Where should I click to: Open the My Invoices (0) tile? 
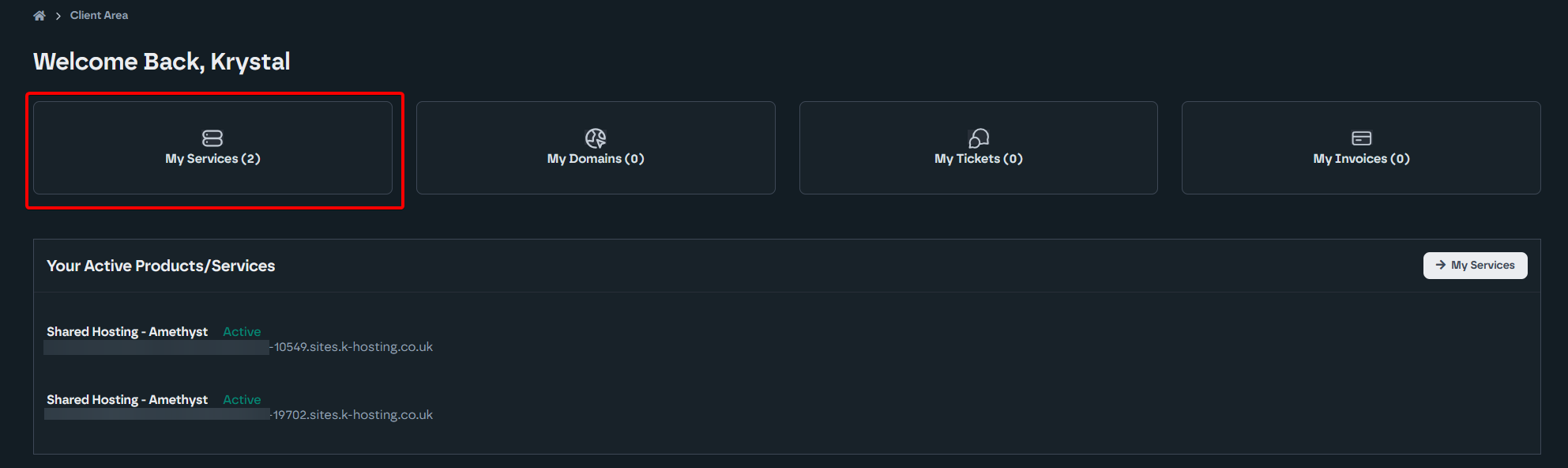[1361, 148]
